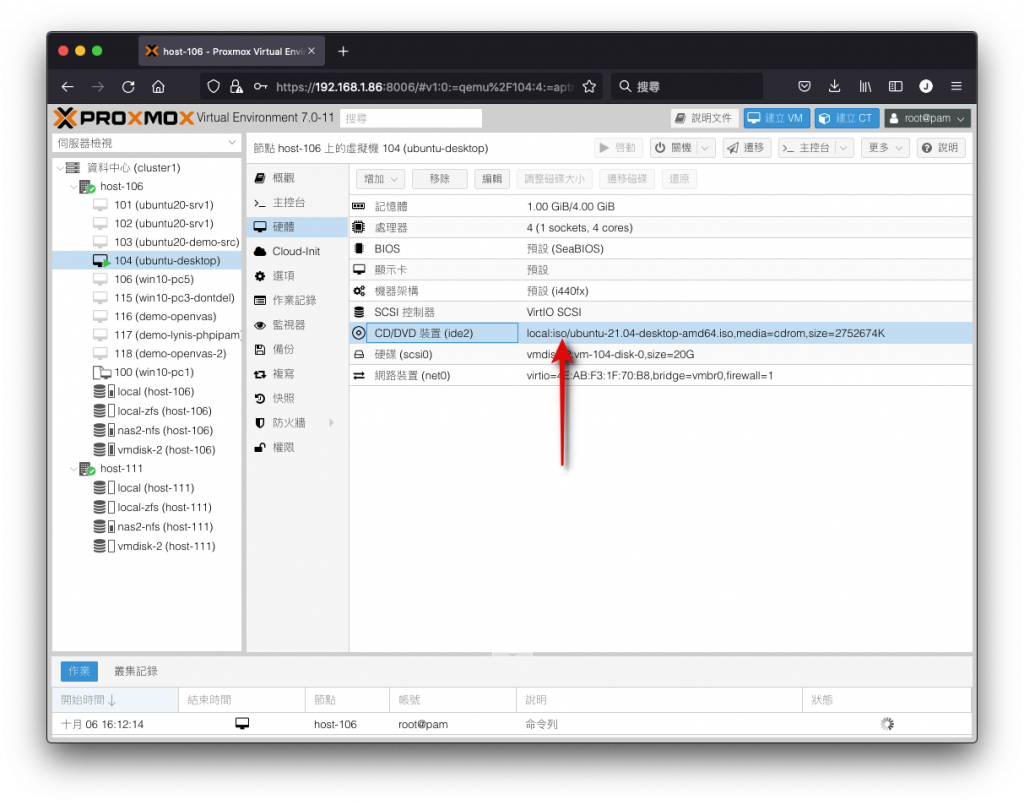Image resolution: width=1024 pixels, height=805 pixels.
Task: Switch to the 叢集記錄 cluster log tab
Action: (136, 671)
